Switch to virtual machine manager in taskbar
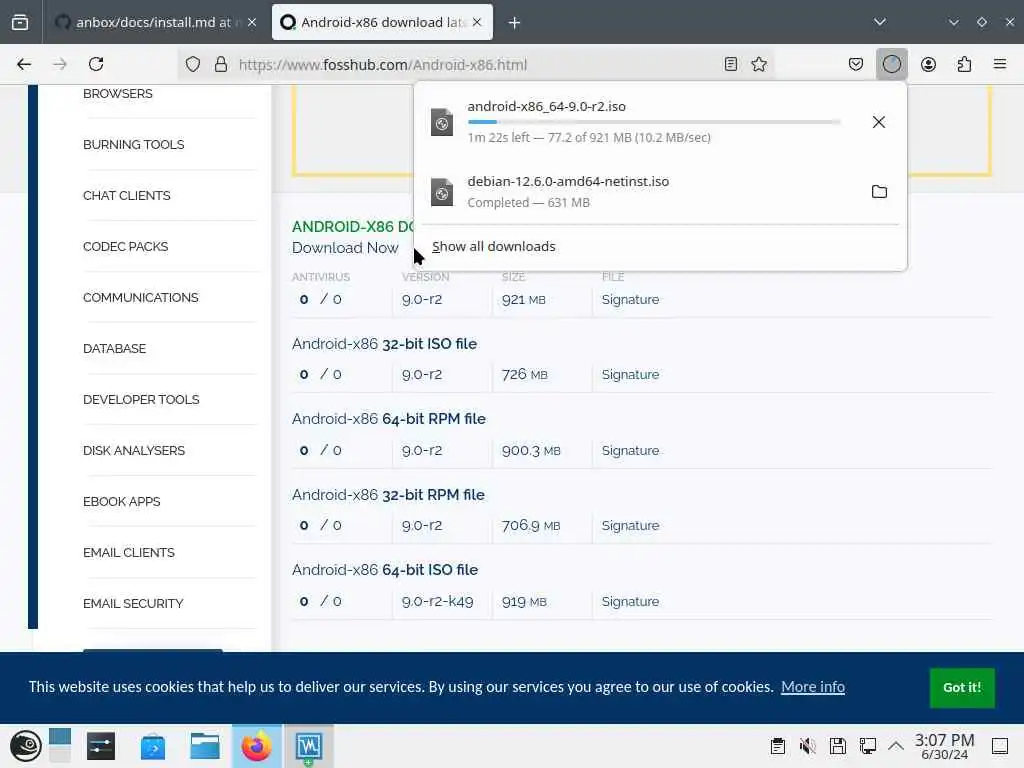The image size is (1024, 768). (x=308, y=746)
